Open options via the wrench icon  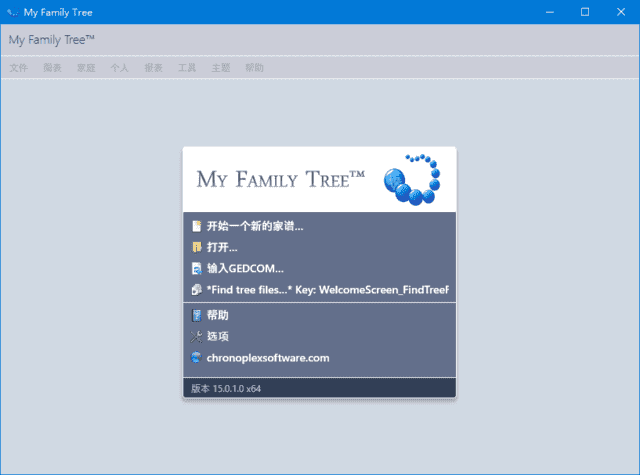pyautogui.click(x=197, y=336)
